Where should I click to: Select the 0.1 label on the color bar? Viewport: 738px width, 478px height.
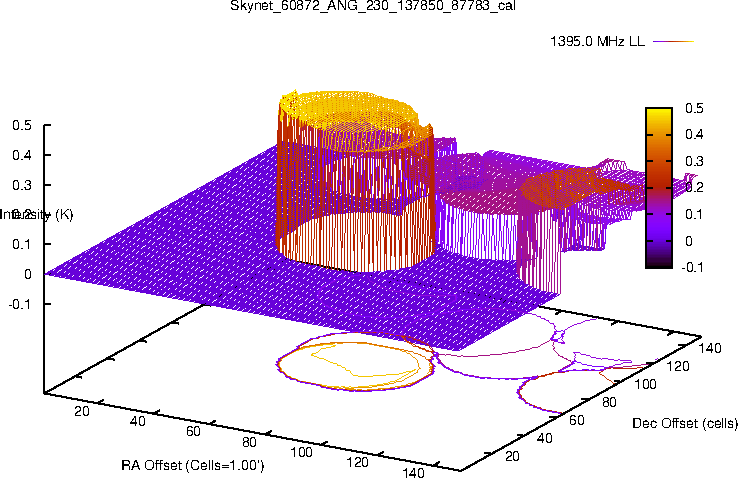[694, 215]
